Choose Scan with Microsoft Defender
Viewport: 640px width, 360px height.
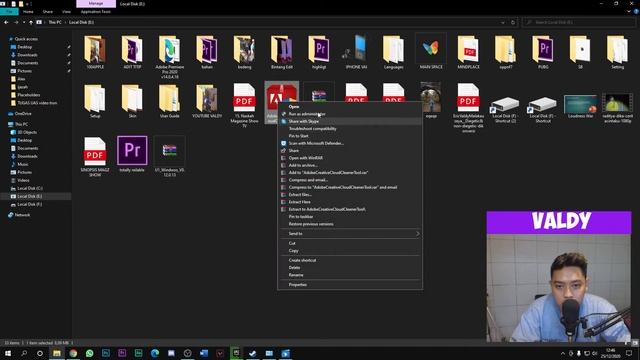click(350, 143)
